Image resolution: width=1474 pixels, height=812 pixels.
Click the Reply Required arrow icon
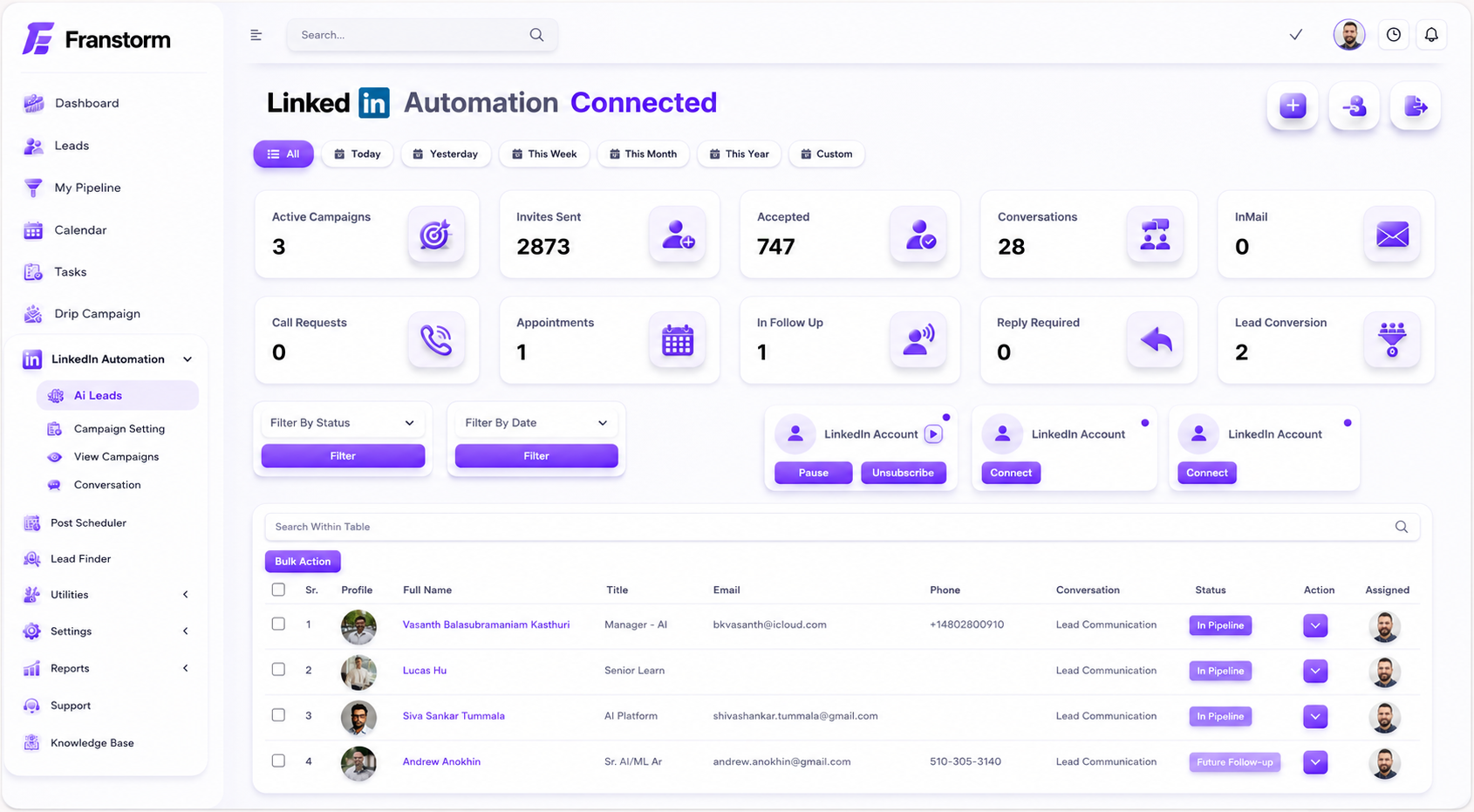[x=1155, y=340]
